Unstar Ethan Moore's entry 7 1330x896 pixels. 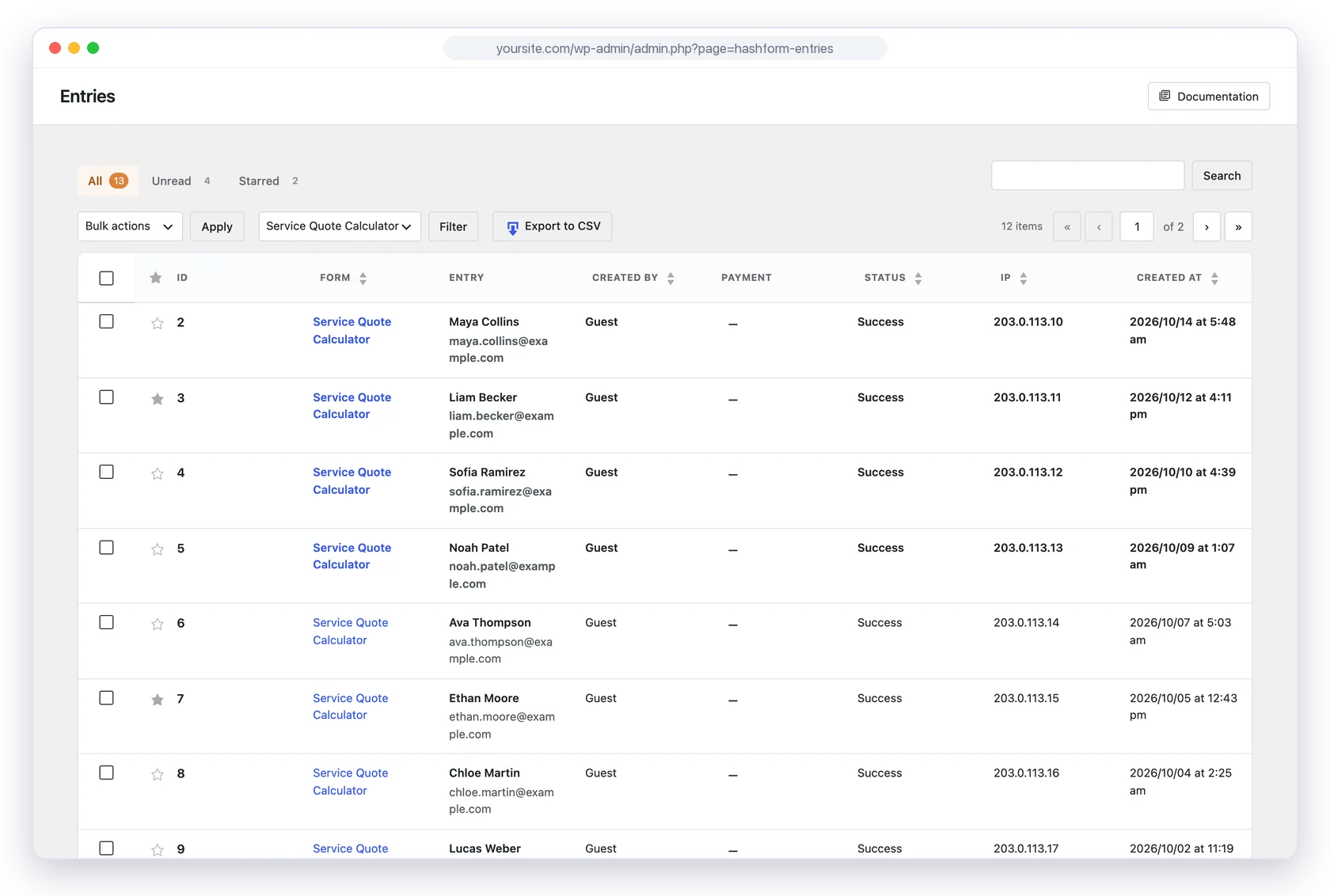point(158,699)
